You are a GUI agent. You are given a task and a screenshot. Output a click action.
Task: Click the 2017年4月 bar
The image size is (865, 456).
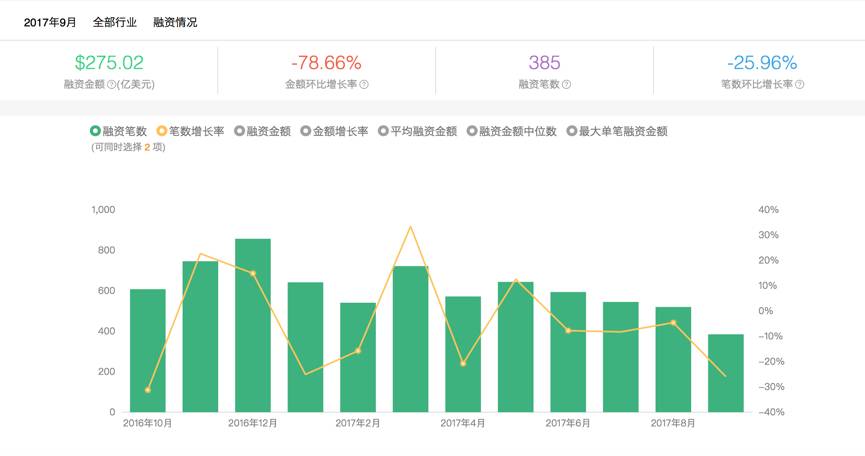463,355
